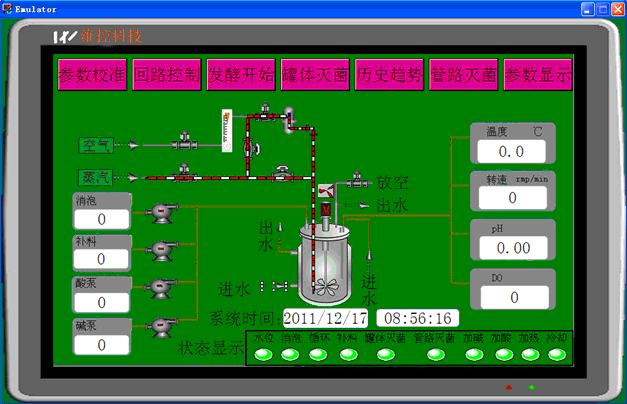
Task: Click the valve on the vertical red pipe
Action: (252, 148)
